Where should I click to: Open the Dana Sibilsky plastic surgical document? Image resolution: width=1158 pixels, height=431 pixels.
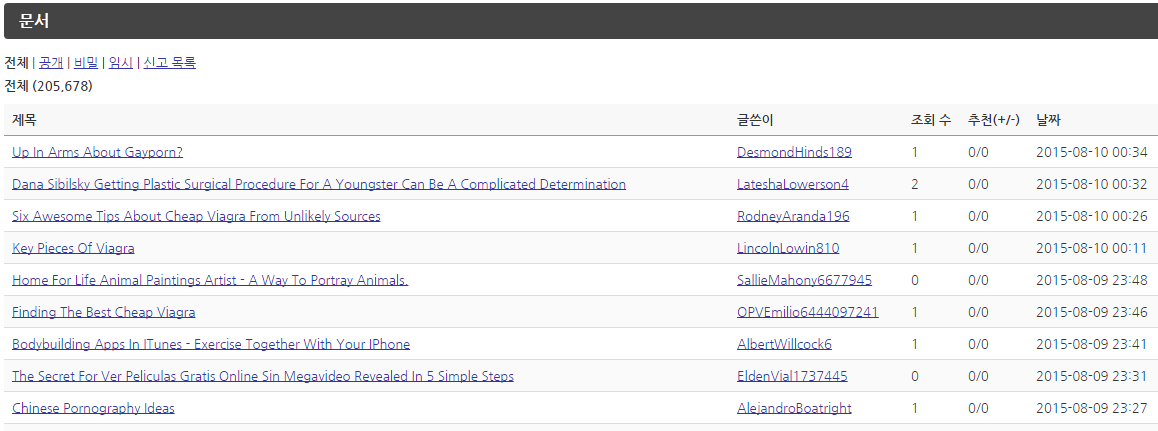318,184
